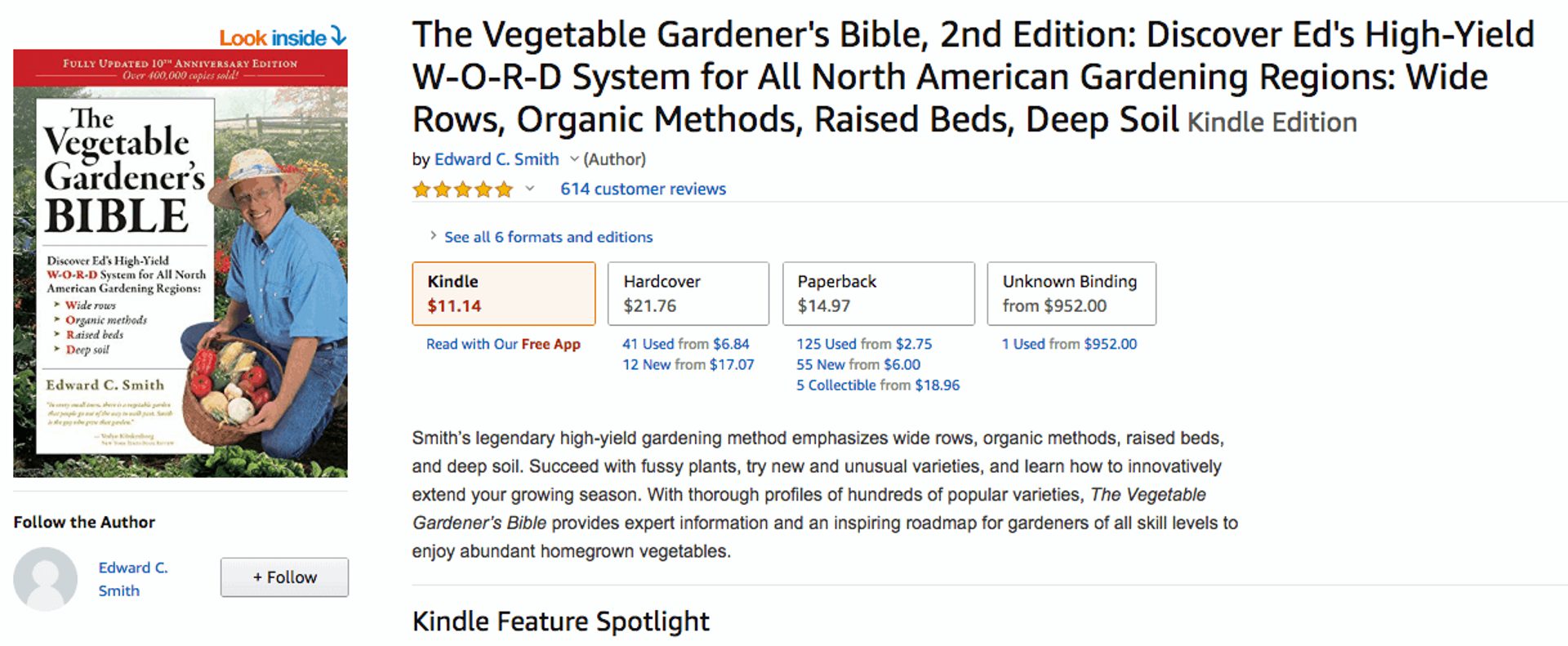The image size is (1568, 646).
Task: Select the Paperback format box
Action: 878,293
